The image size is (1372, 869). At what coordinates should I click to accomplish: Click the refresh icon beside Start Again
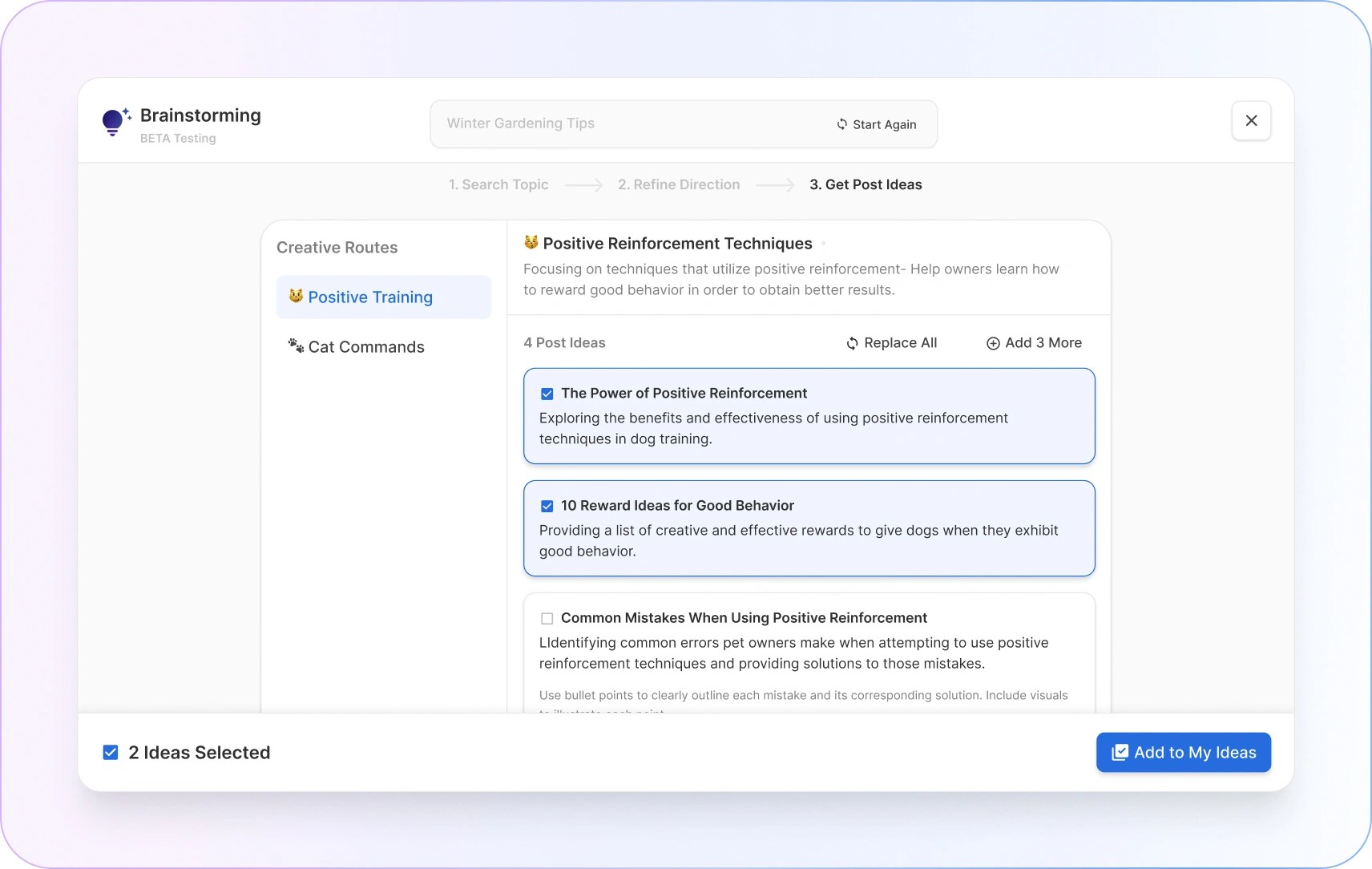click(841, 124)
